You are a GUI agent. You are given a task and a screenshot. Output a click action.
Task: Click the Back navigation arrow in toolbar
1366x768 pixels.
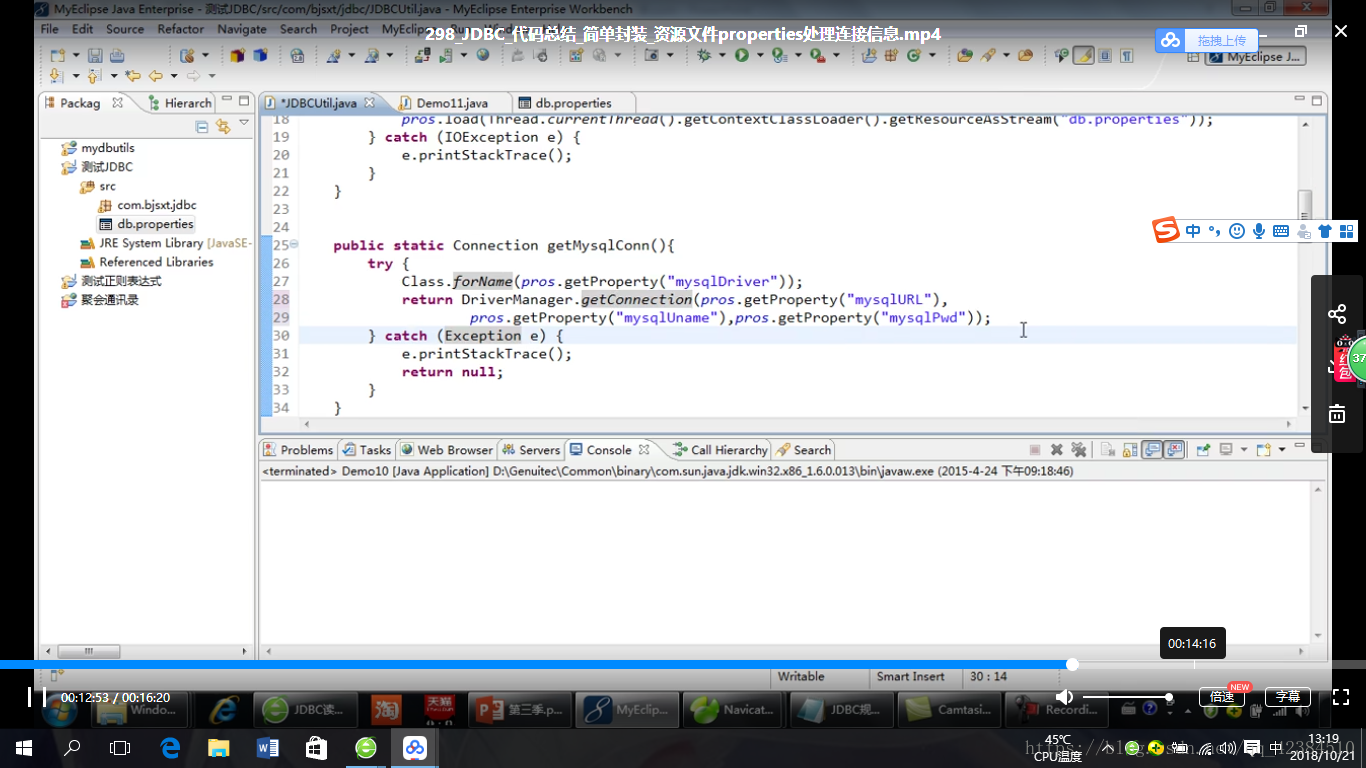click(x=156, y=76)
